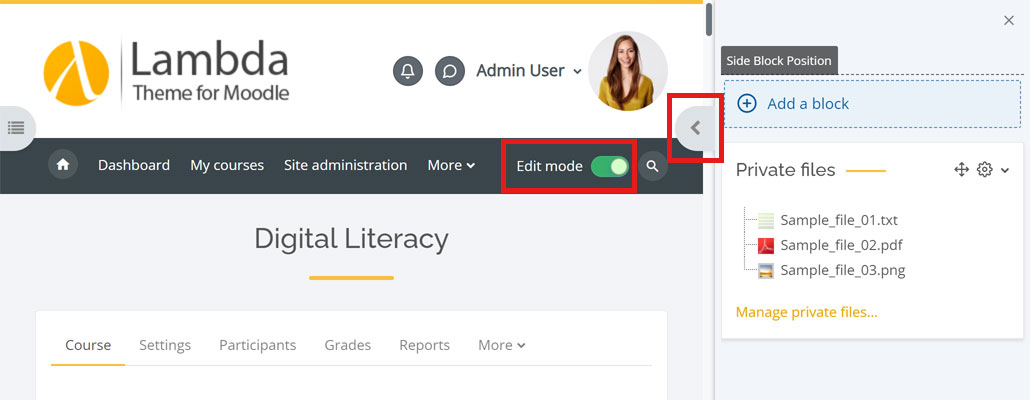Open the Grades tab
Image resolution: width=1030 pixels, height=400 pixels.
347,345
